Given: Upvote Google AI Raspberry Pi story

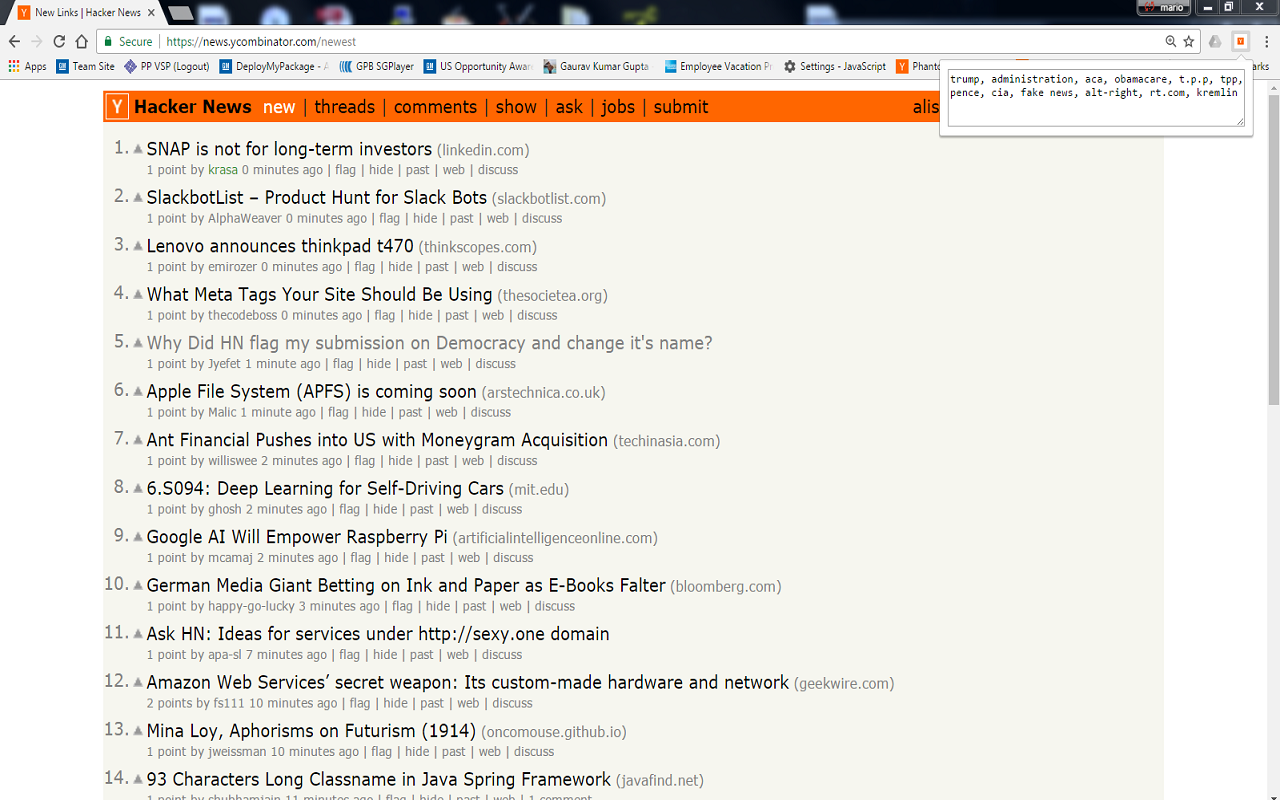Looking at the screenshot, I should click(138, 537).
